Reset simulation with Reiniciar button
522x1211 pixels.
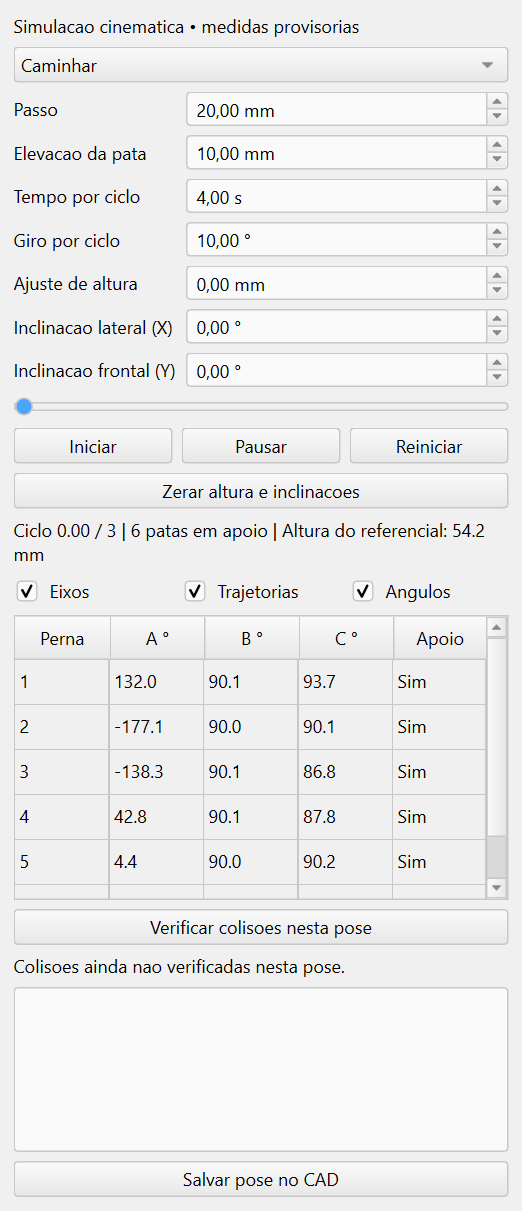click(429, 446)
